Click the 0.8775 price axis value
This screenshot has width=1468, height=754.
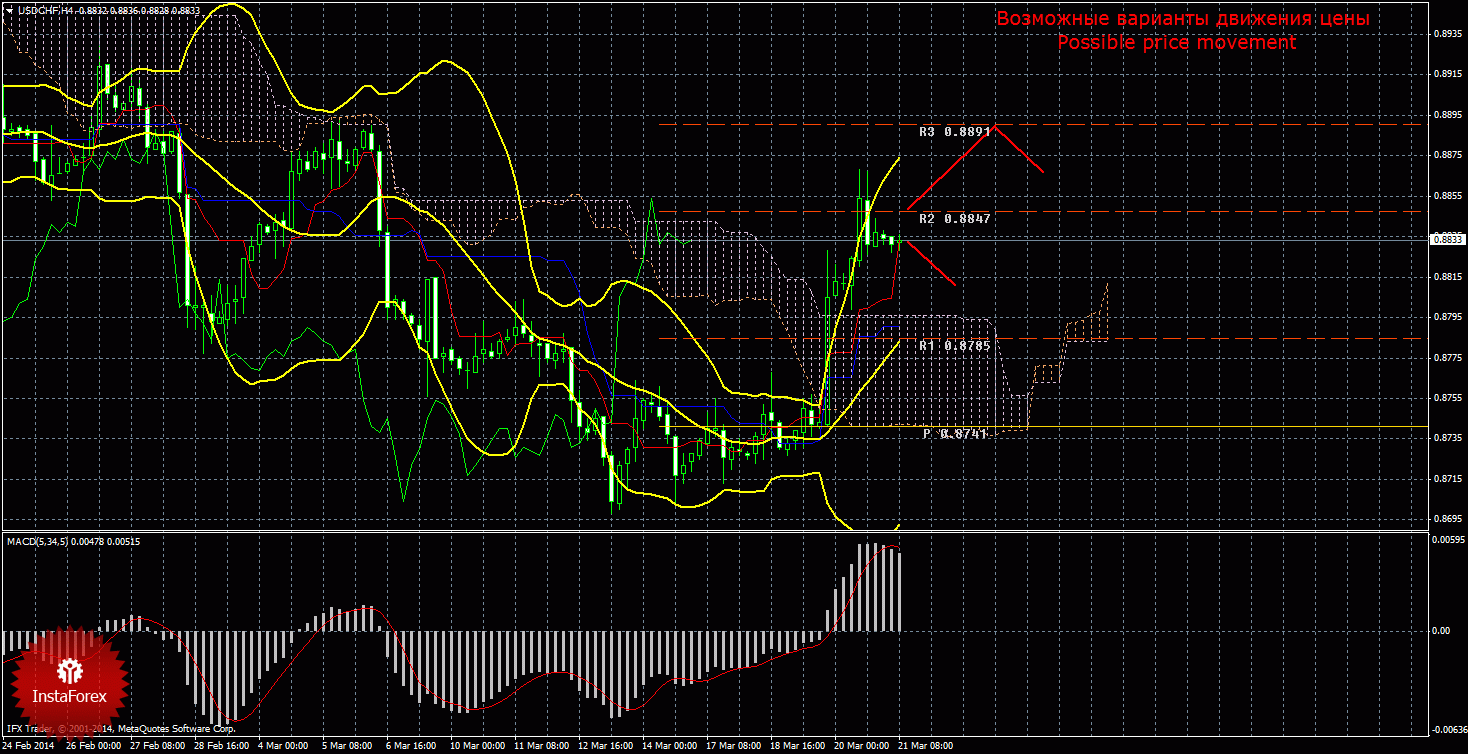[x=1447, y=357]
